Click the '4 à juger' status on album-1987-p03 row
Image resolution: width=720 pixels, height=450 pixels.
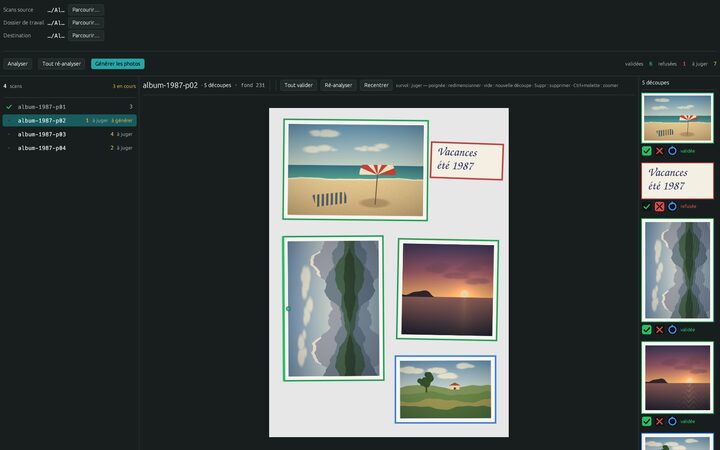point(121,134)
